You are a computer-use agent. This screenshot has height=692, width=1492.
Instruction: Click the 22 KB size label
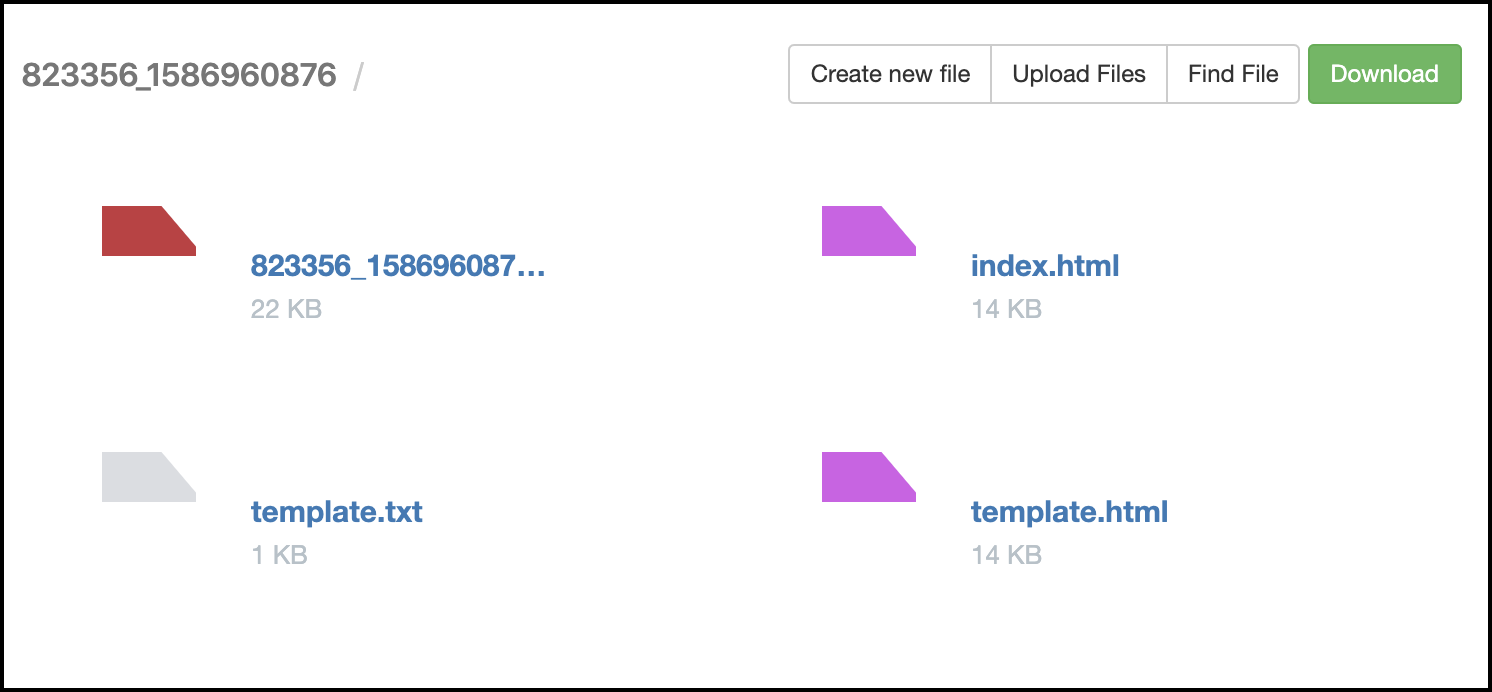(x=286, y=309)
